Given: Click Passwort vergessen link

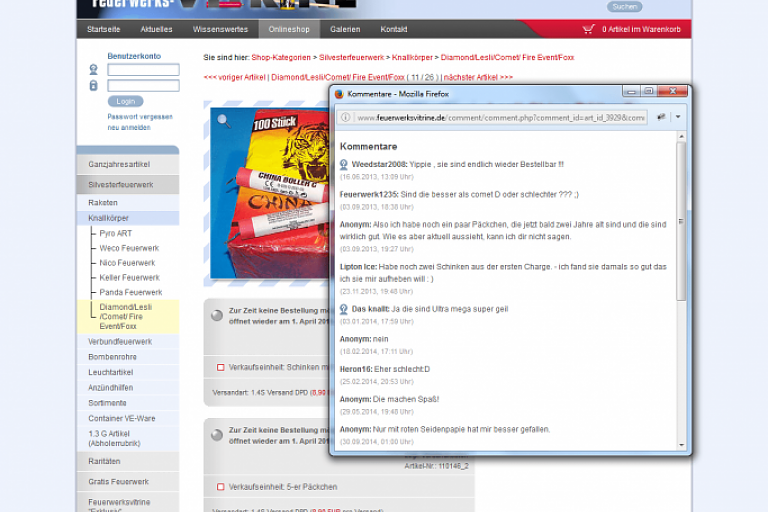Looking at the screenshot, I should click(x=140, y=117).
